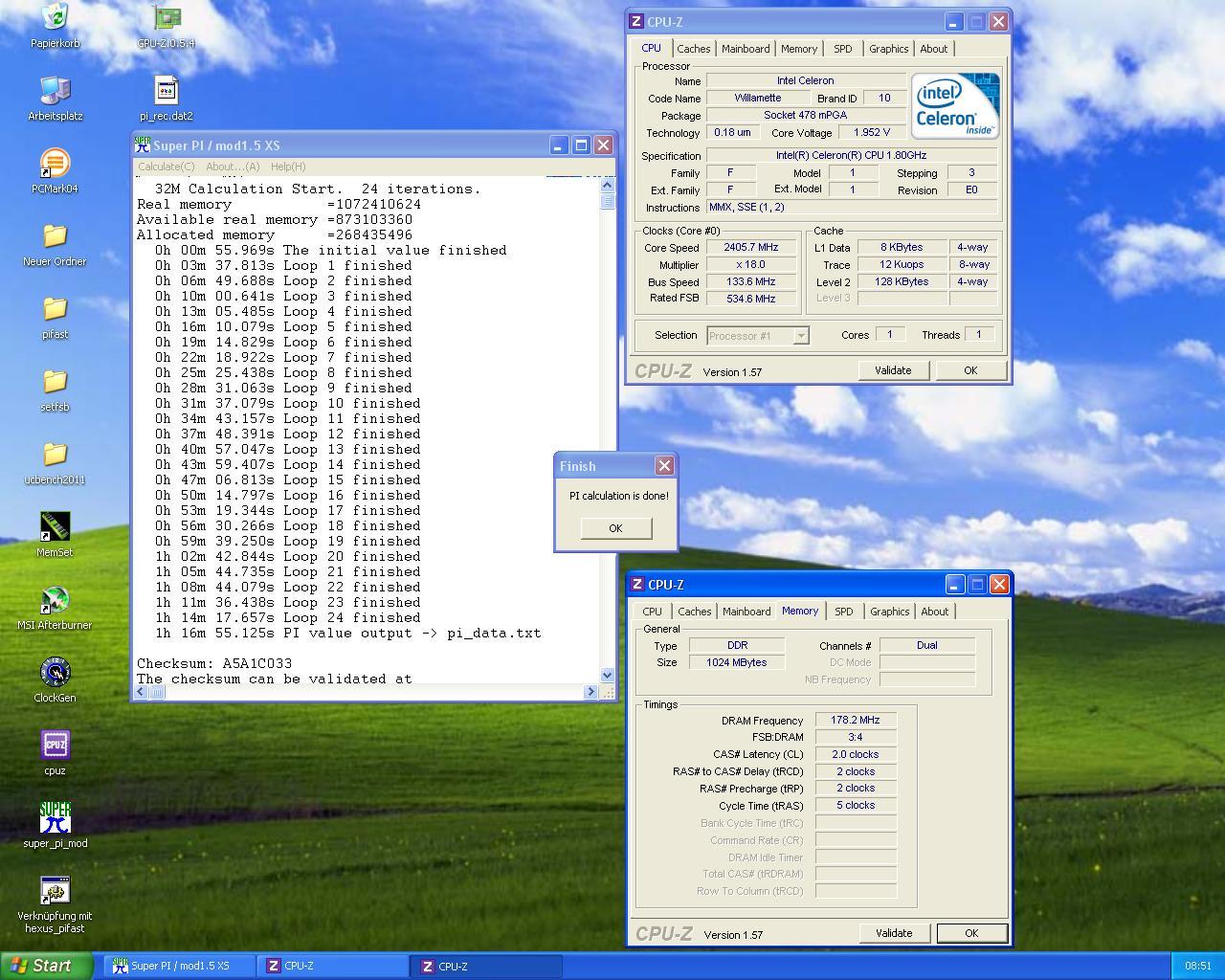Launch the super_pi_mod desktop icon

coord(55,817)
